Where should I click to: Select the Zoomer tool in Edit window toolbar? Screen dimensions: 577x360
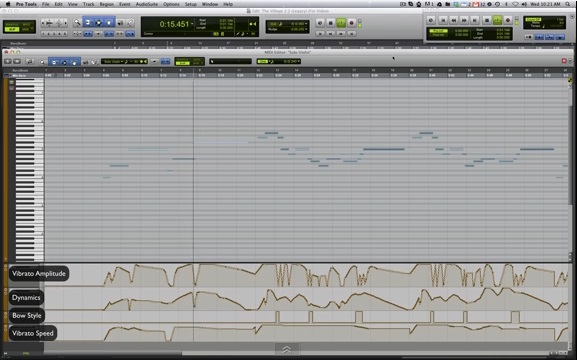click(77, 23)
